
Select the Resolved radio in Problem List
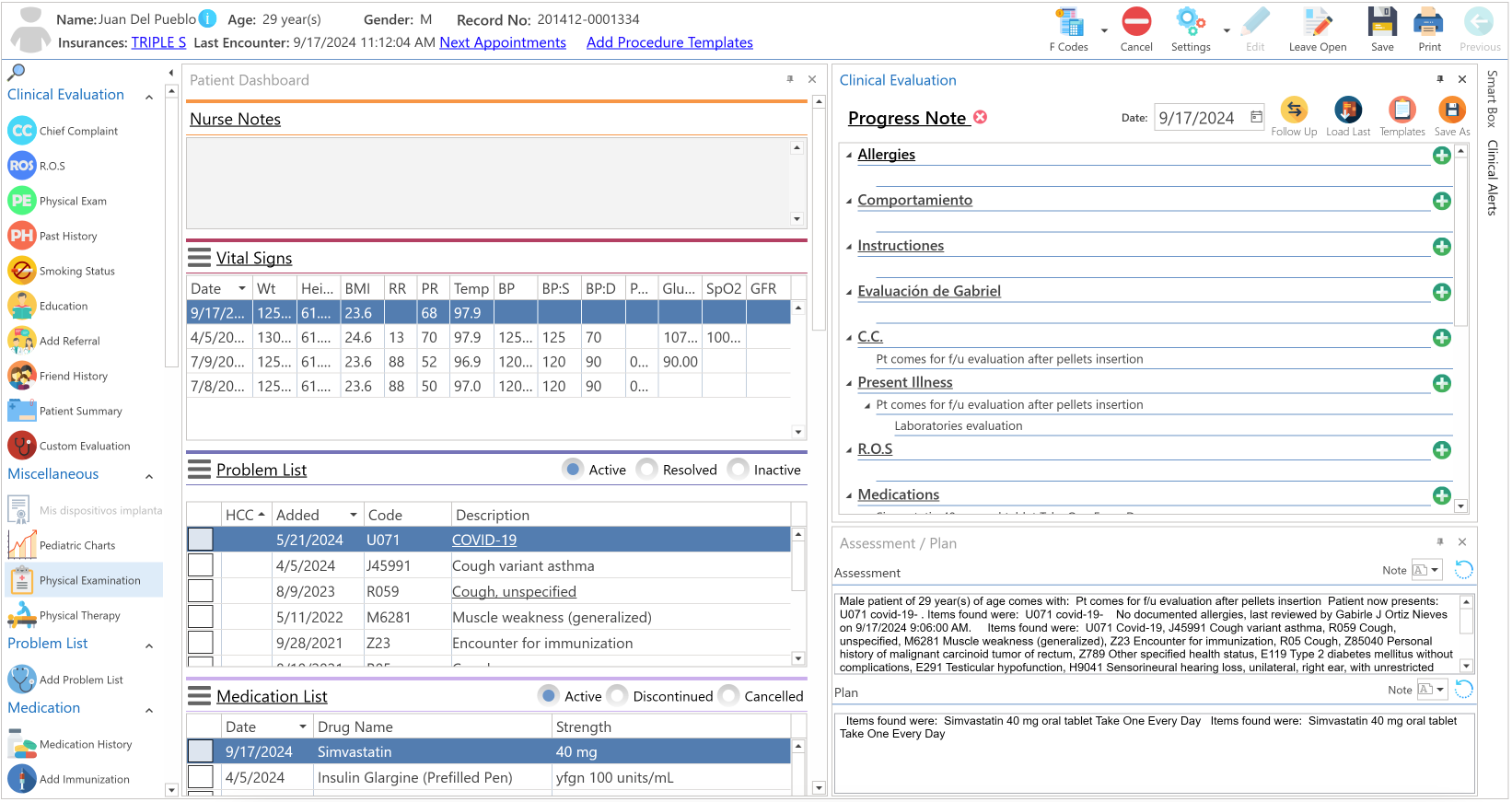pyautogui.click(x=647, y=470)
